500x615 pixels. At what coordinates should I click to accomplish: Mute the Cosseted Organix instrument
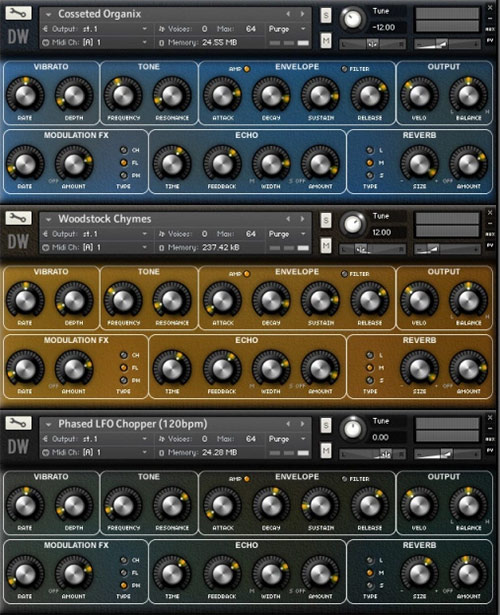(325, 40)
